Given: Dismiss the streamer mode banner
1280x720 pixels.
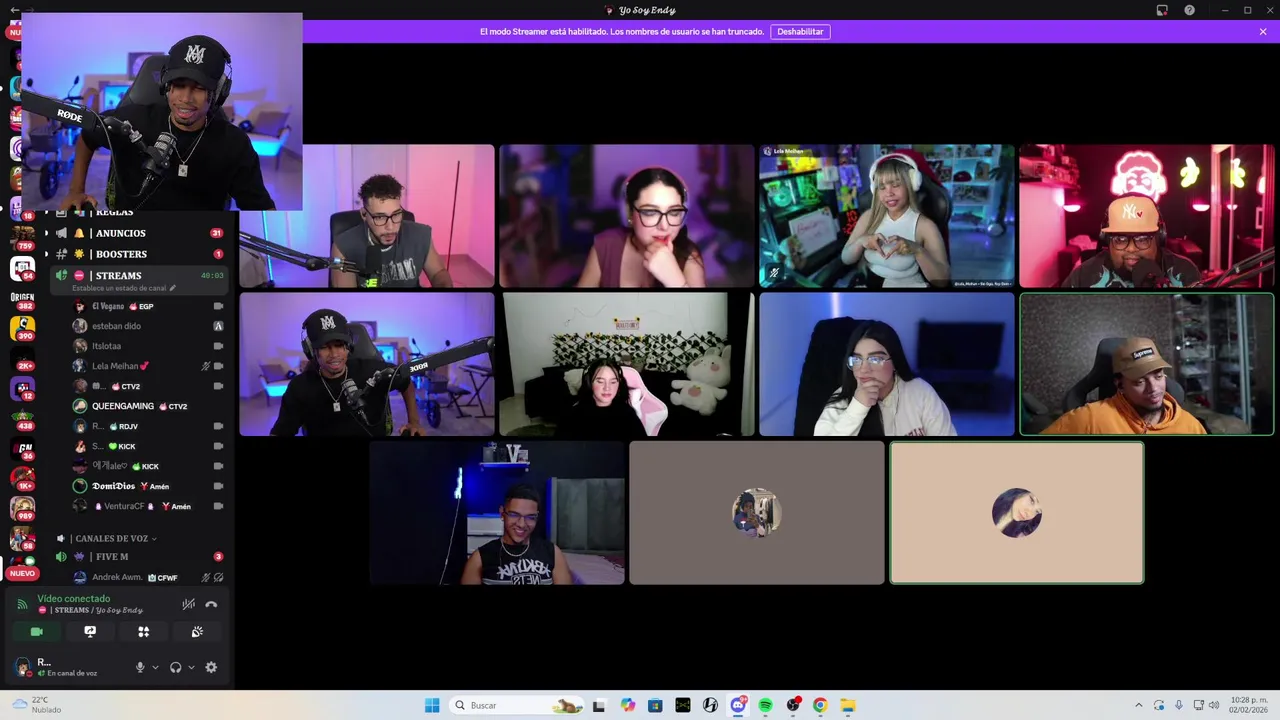Looking at the screenshot, I should coord(1263,32).
